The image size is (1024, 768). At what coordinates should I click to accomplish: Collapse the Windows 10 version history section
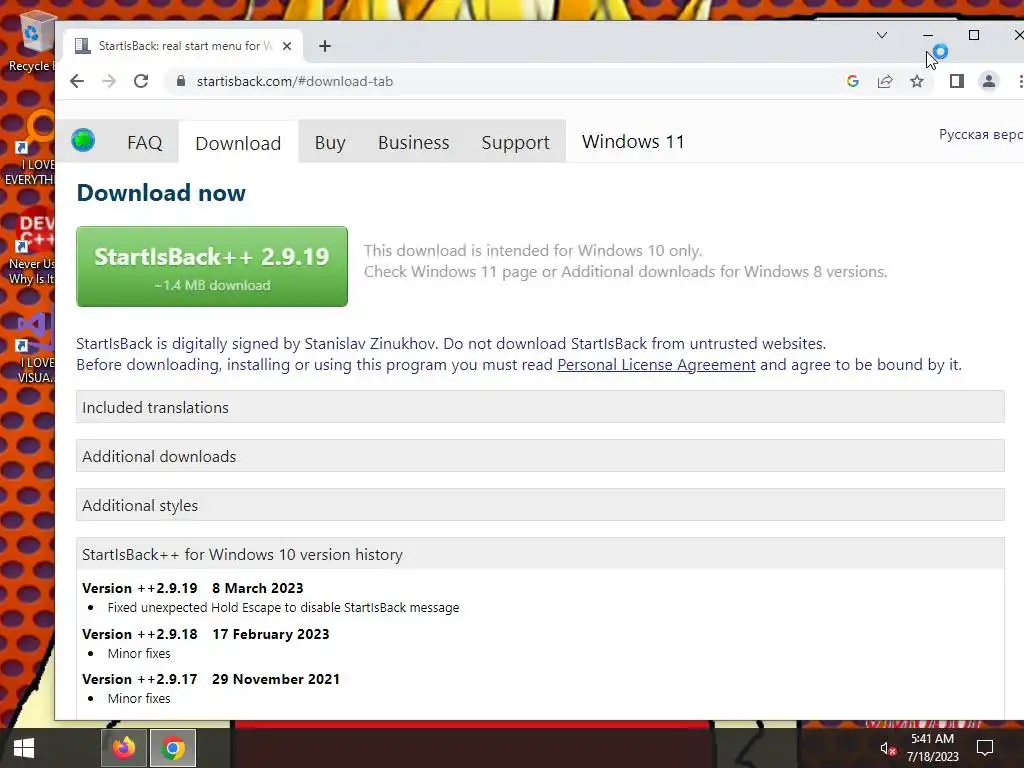[x=540, y=554]
